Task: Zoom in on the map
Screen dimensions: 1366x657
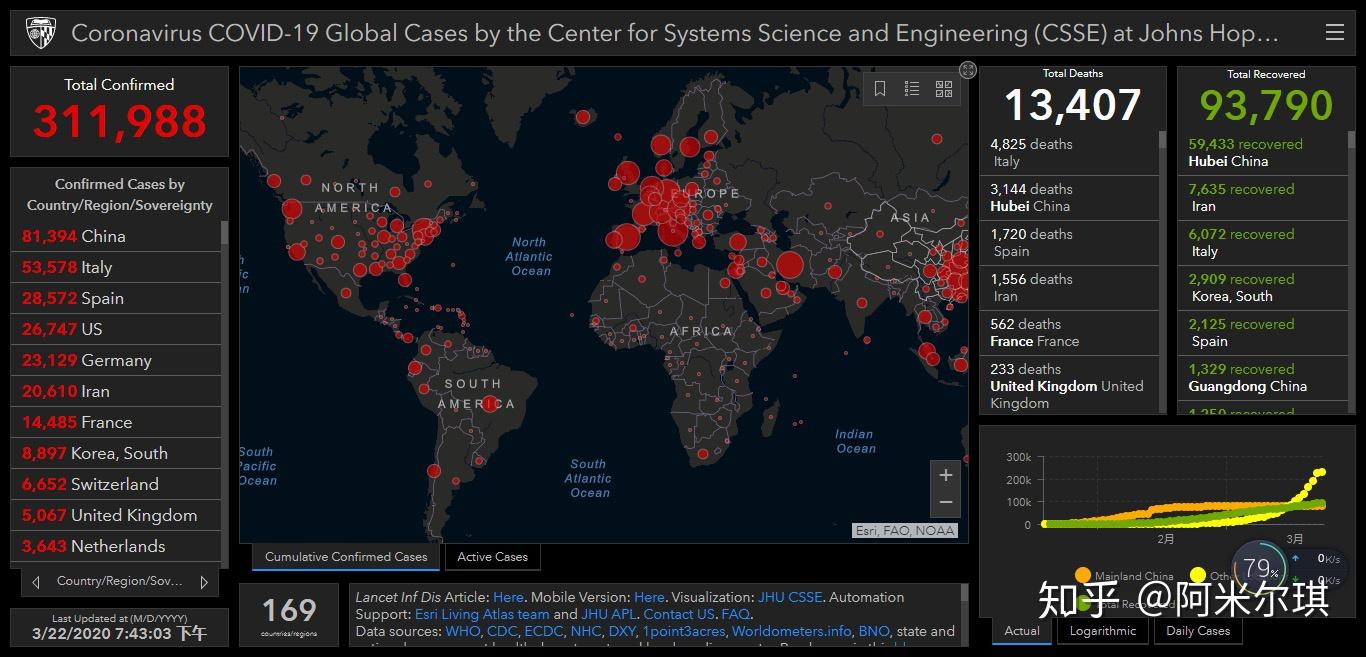Action: tap(946, 475)
